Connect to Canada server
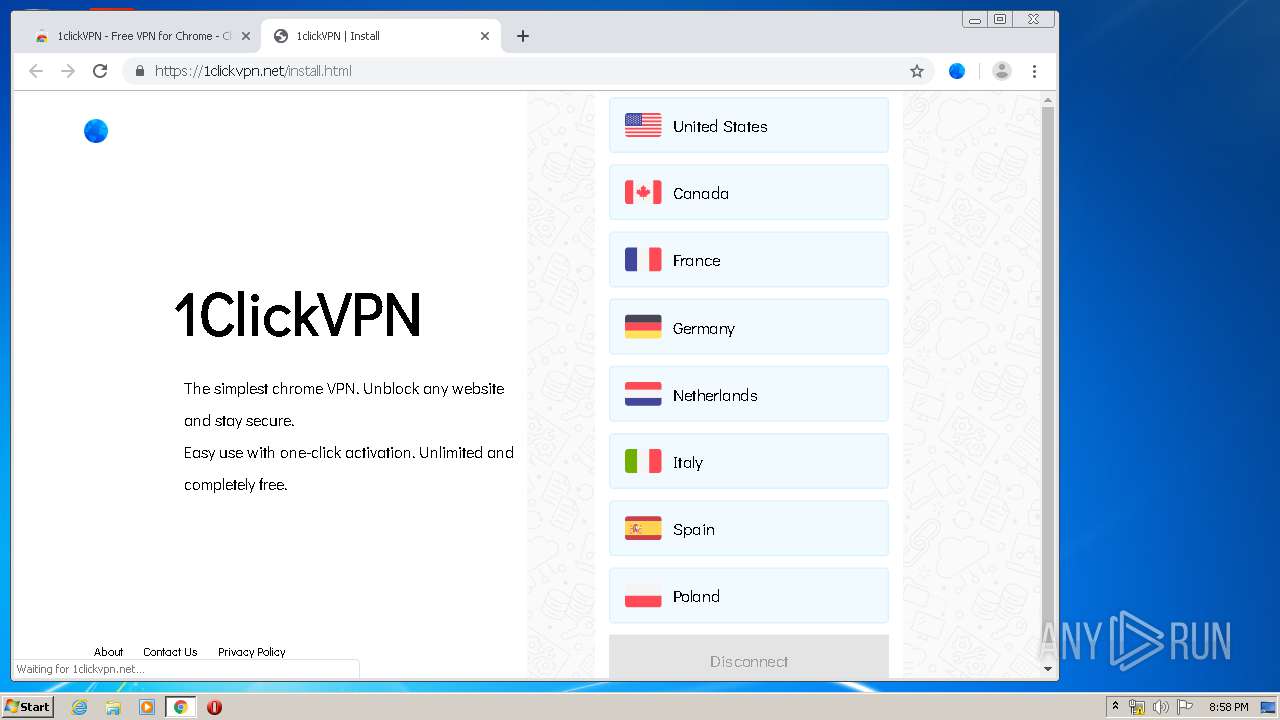1280x720 pixels. (x=749, y=192)
